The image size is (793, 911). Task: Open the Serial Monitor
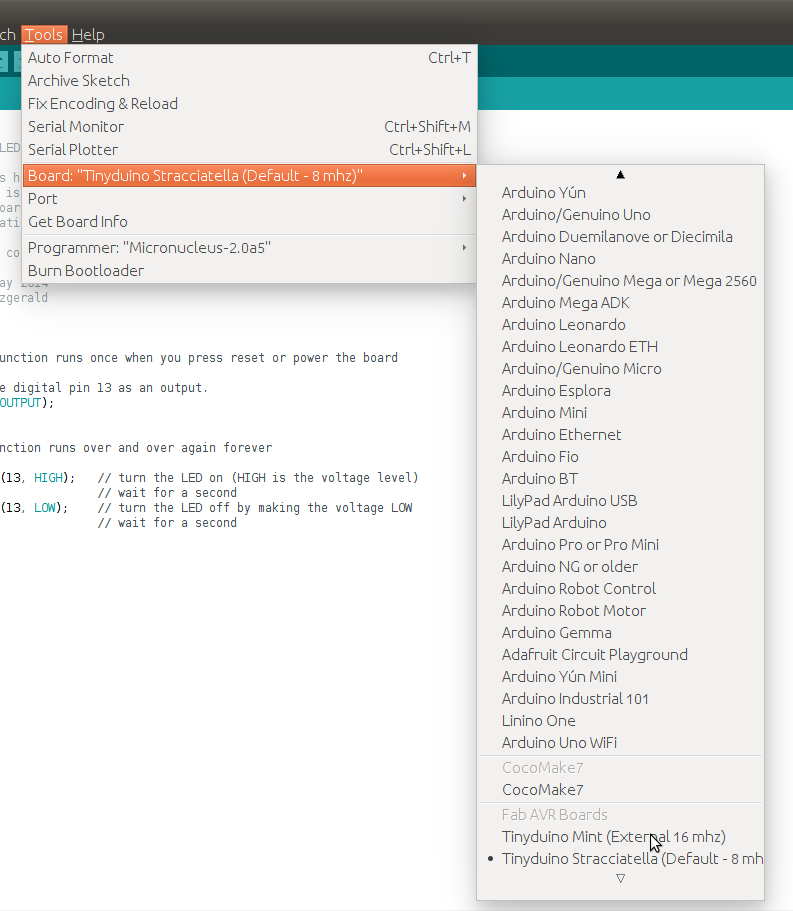point(250,127)
